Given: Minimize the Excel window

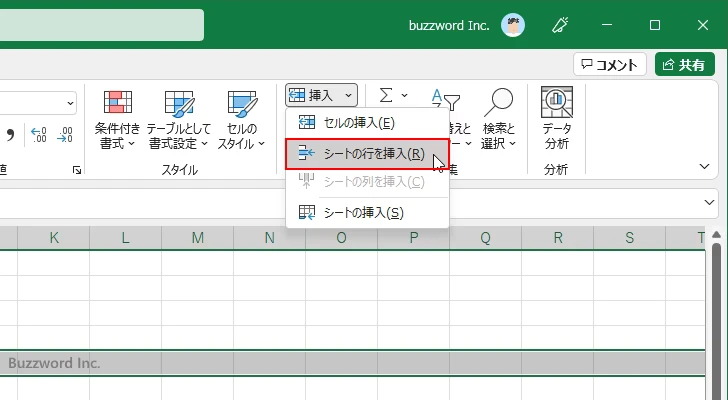Looking at the screenshot, I should (607, 25).
